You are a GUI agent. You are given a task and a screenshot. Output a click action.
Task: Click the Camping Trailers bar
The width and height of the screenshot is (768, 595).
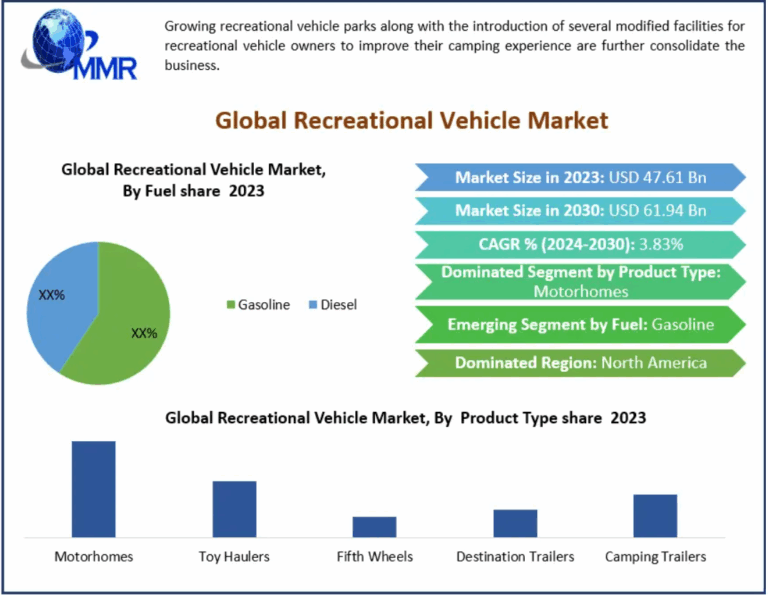(655, 515)
